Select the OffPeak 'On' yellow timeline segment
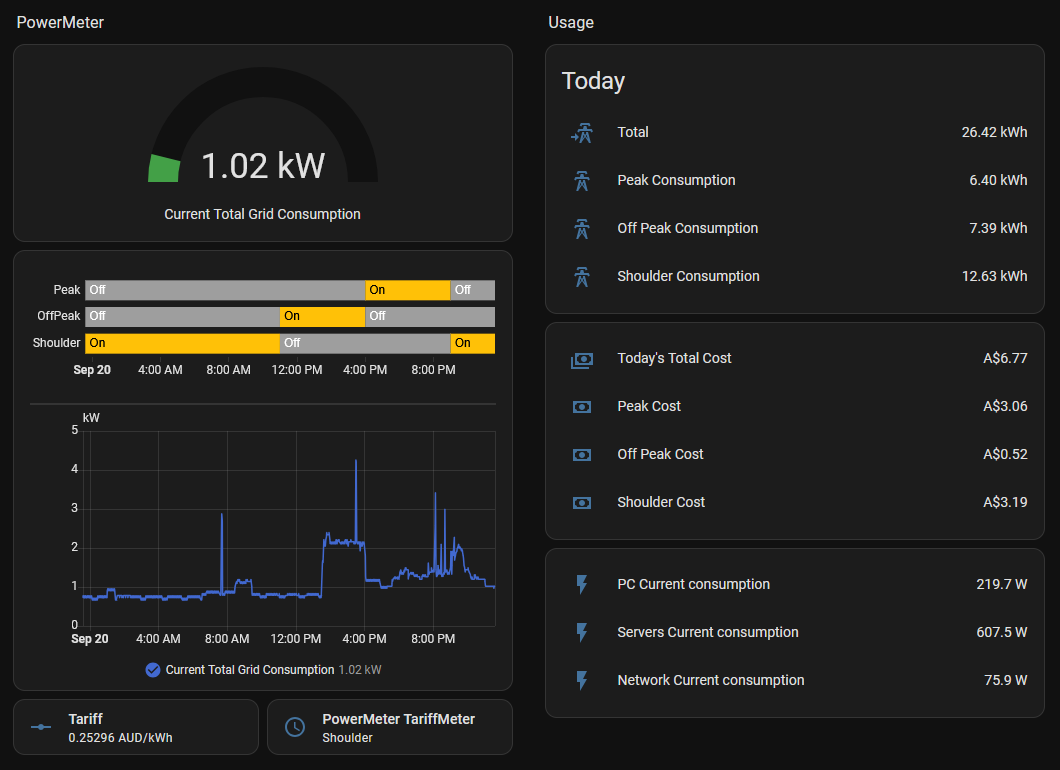The height and width of the screenshot is (770, 1060). click(x=322, y=316)
